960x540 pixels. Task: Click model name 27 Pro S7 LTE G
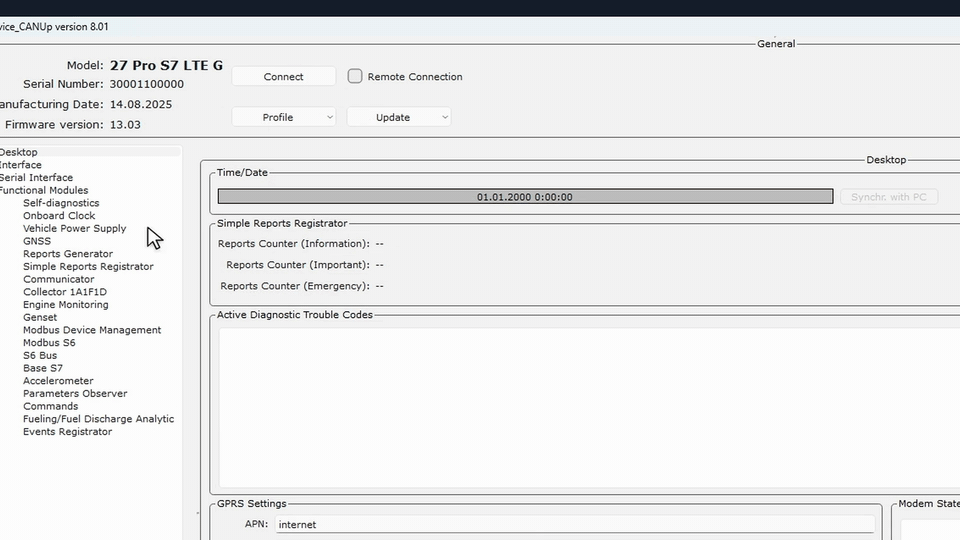pyautogui.click(x=166, y=65)
